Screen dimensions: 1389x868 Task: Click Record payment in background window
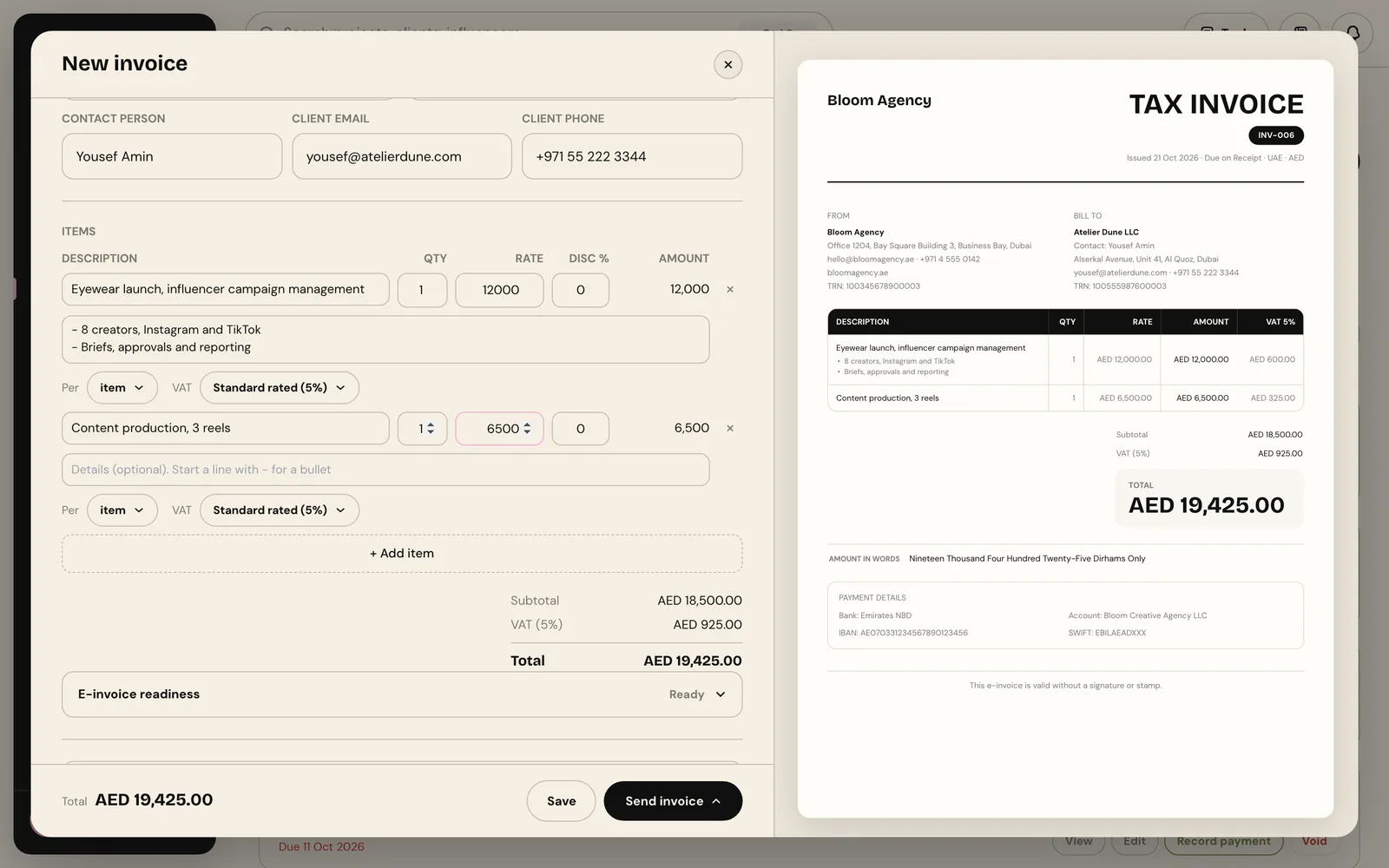click(1223, 841)
